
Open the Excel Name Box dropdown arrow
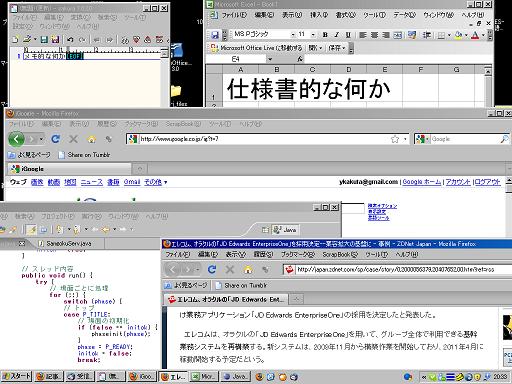270,59
